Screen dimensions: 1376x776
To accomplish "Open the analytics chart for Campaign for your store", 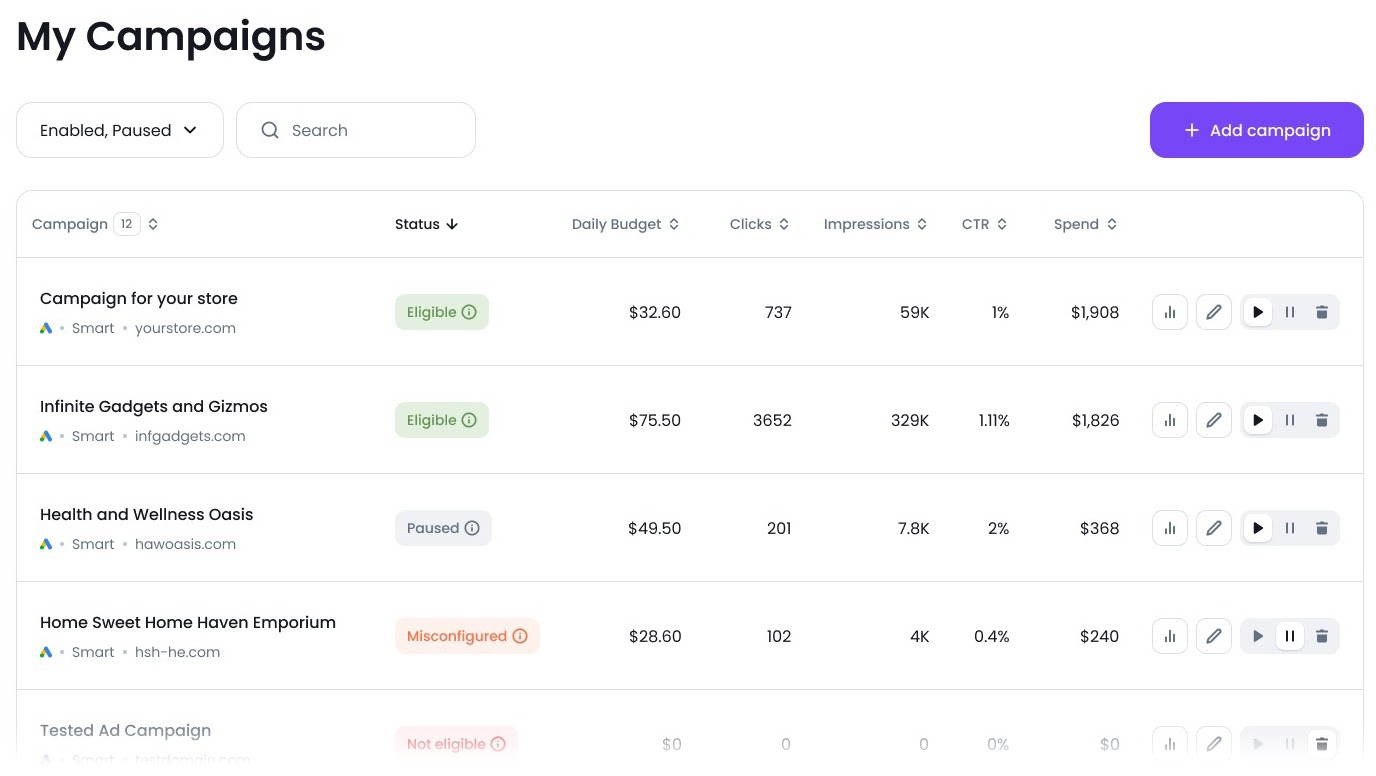I will pos(1170,312).
